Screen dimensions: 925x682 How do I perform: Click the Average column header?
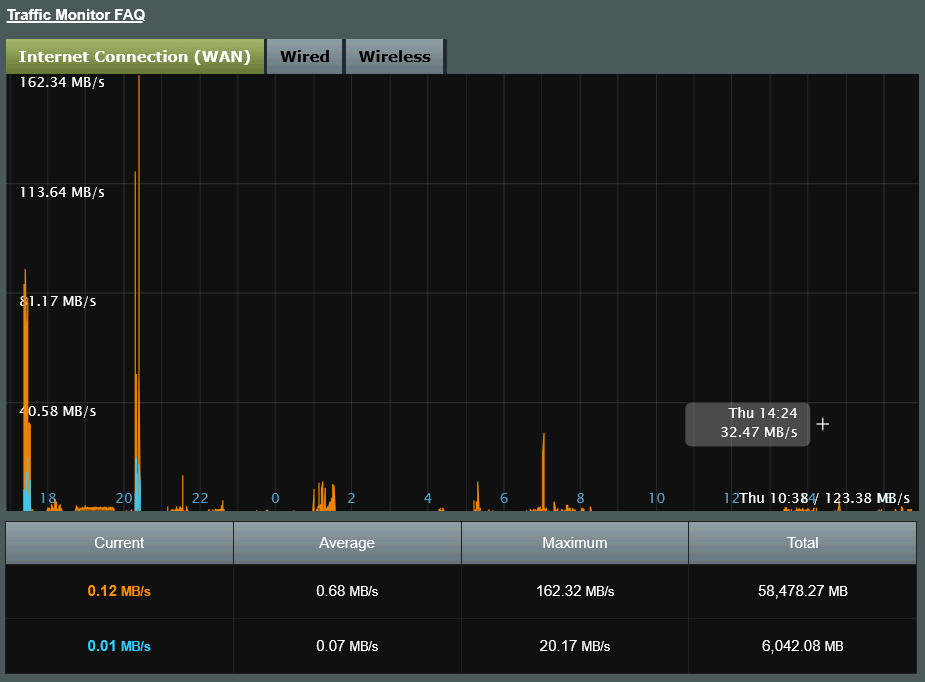[x=346, y=543]
